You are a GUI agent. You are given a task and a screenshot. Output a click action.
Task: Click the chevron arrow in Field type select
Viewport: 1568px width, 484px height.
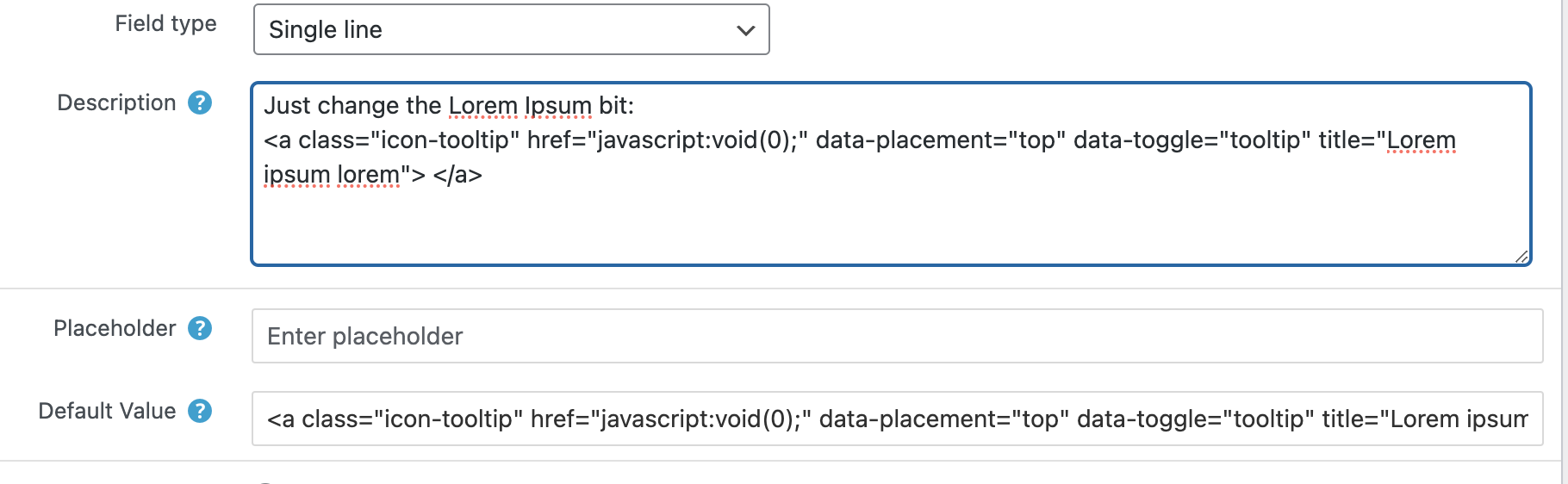coord(746,30)
